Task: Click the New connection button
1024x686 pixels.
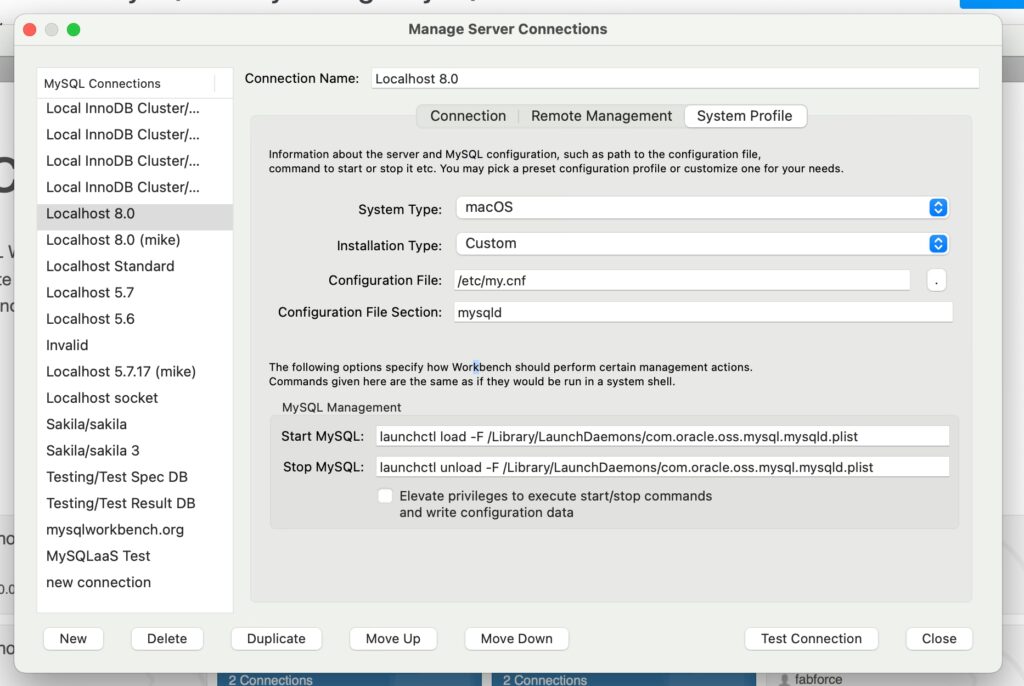Action: 73,639
